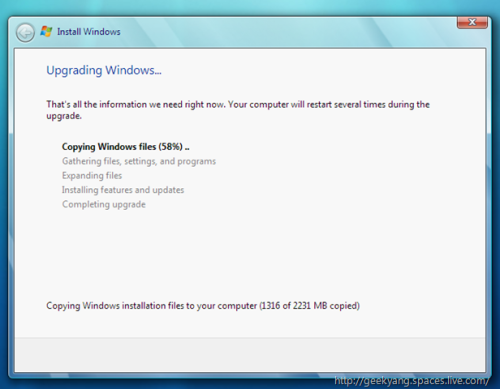The height and width of the screenshot is (389, 500).
Task: Click the "1316 of 2231 MB copied" status
Action: click(x=310, y=306)
